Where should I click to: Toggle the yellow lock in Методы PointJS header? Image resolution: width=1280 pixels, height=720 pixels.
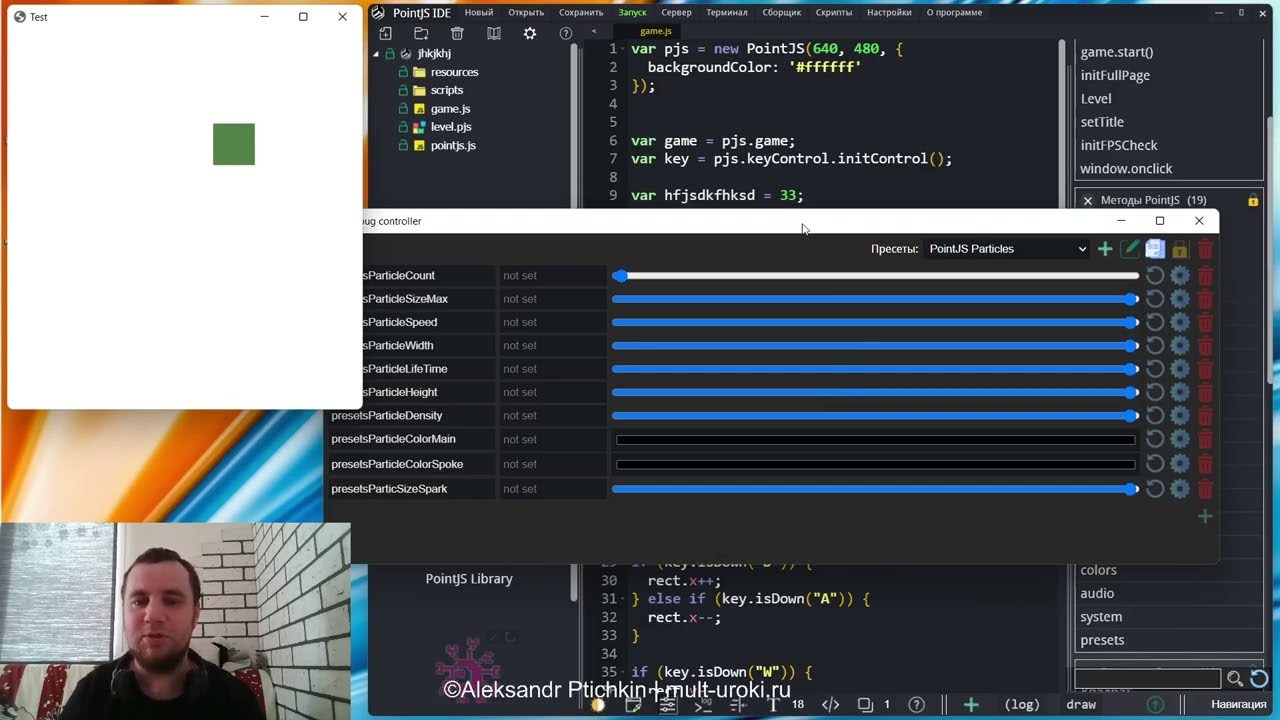(x=1253, y=200)
